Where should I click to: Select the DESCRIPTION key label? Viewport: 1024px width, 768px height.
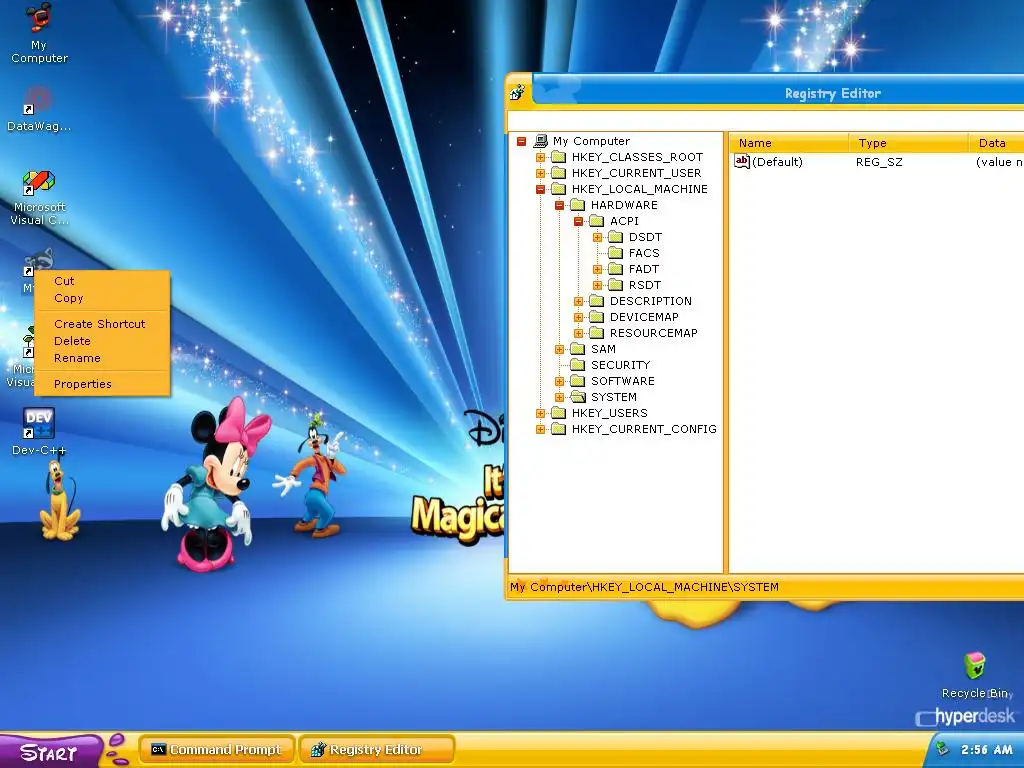pyautogui.click(x=650, y=301)
